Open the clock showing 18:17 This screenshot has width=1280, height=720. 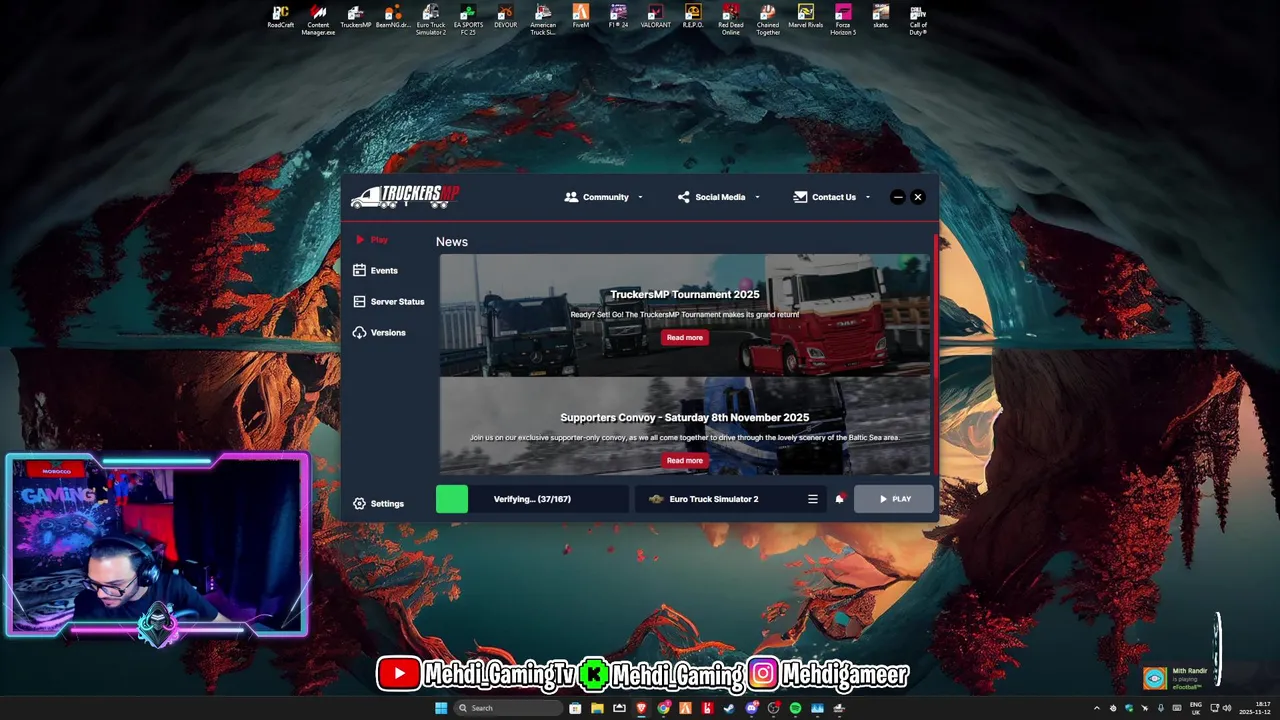tap(1255, 708)
